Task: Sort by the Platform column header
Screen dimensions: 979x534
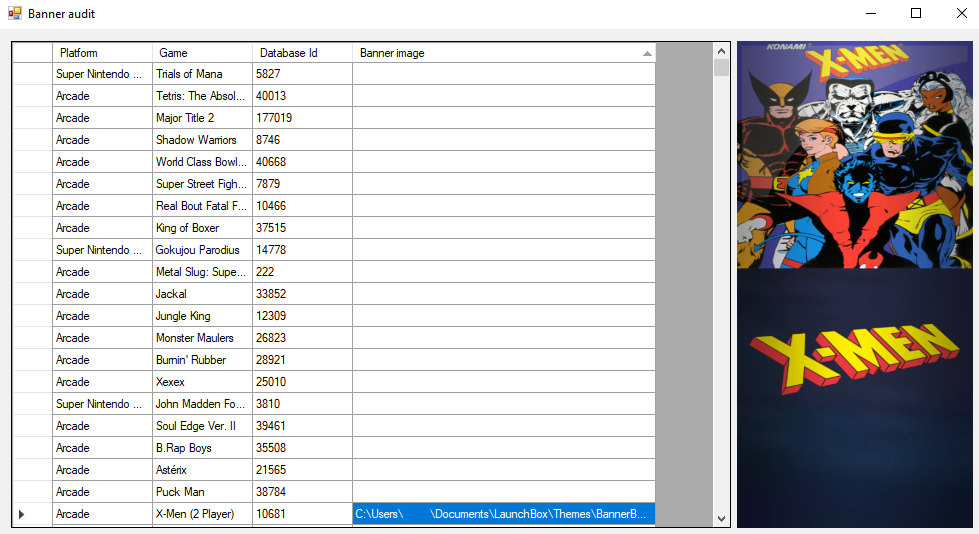Action: tap(102, 52)
